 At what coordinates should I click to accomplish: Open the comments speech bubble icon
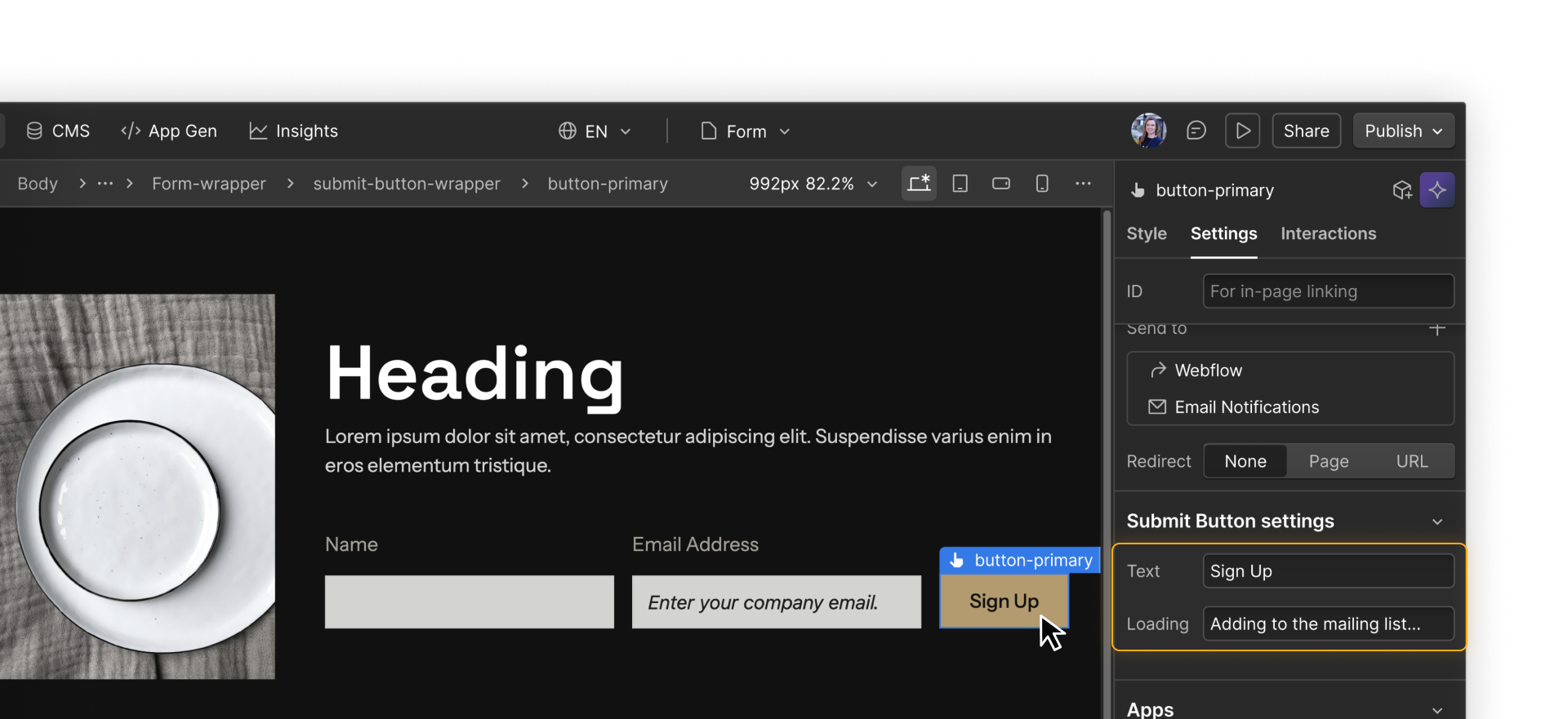click(1196, 131)
